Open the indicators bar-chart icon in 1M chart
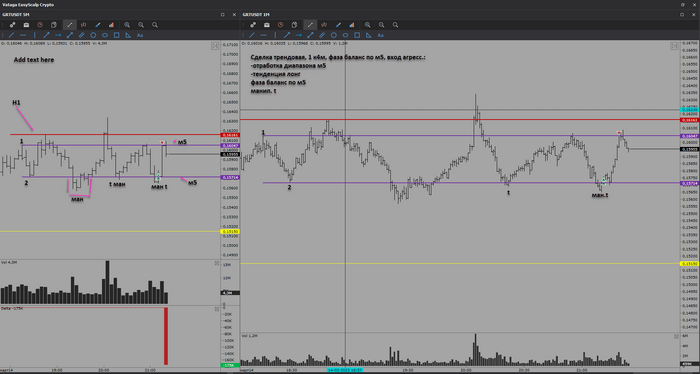The width and height of the screenshot is (700, 374). [x=352, y=25]
